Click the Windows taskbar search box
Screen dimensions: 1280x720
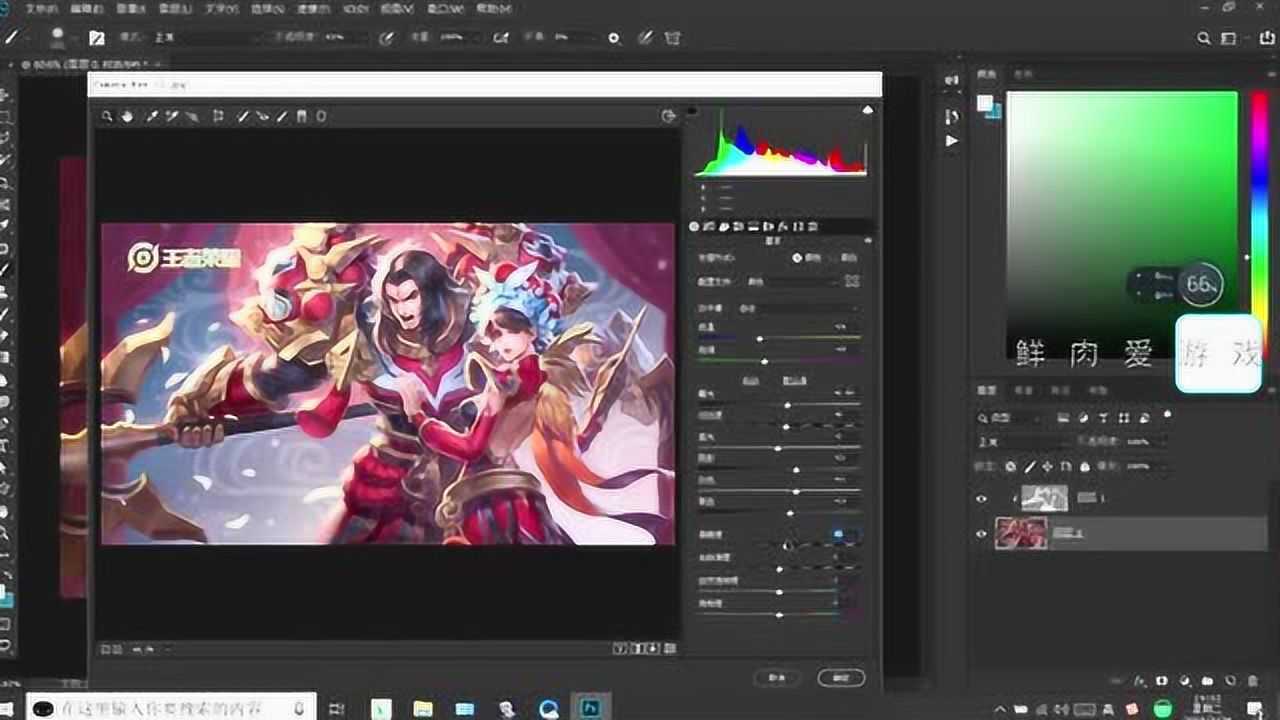171,708
